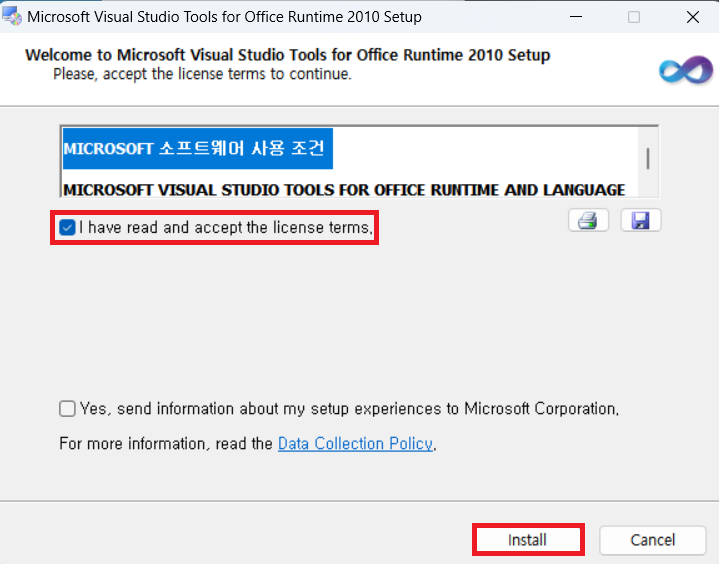Close the setup window
Viewport: 719px width, 564px height.
coord(692,17)
